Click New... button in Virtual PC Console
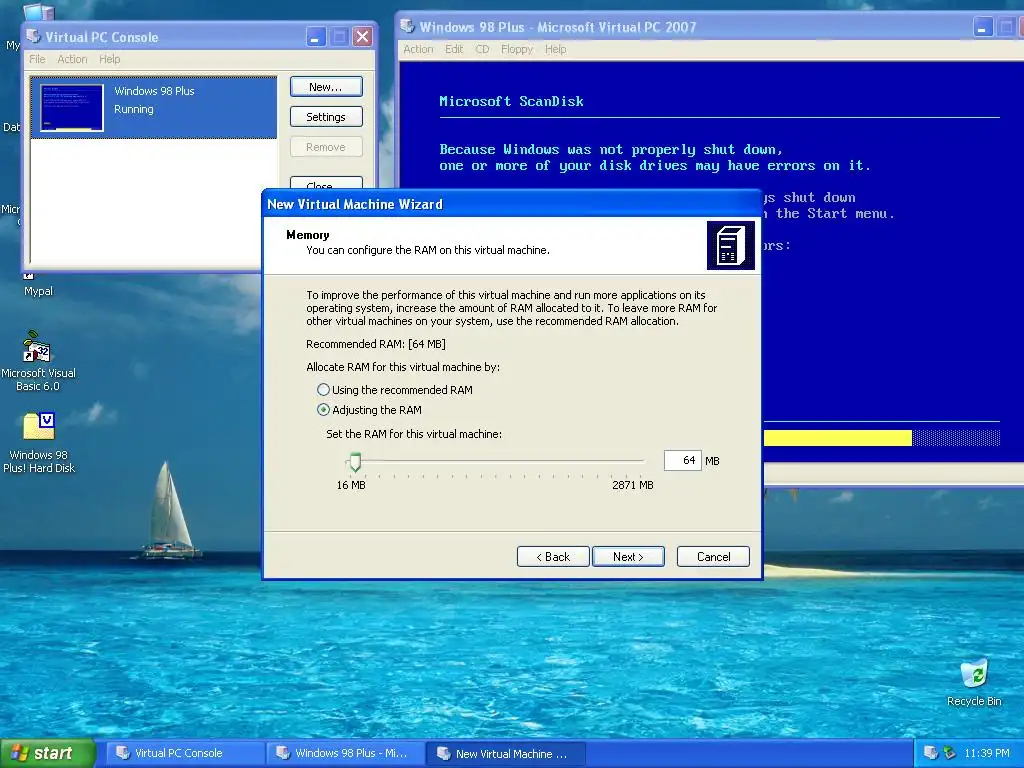1024x768 pixels. click(326, 87)
